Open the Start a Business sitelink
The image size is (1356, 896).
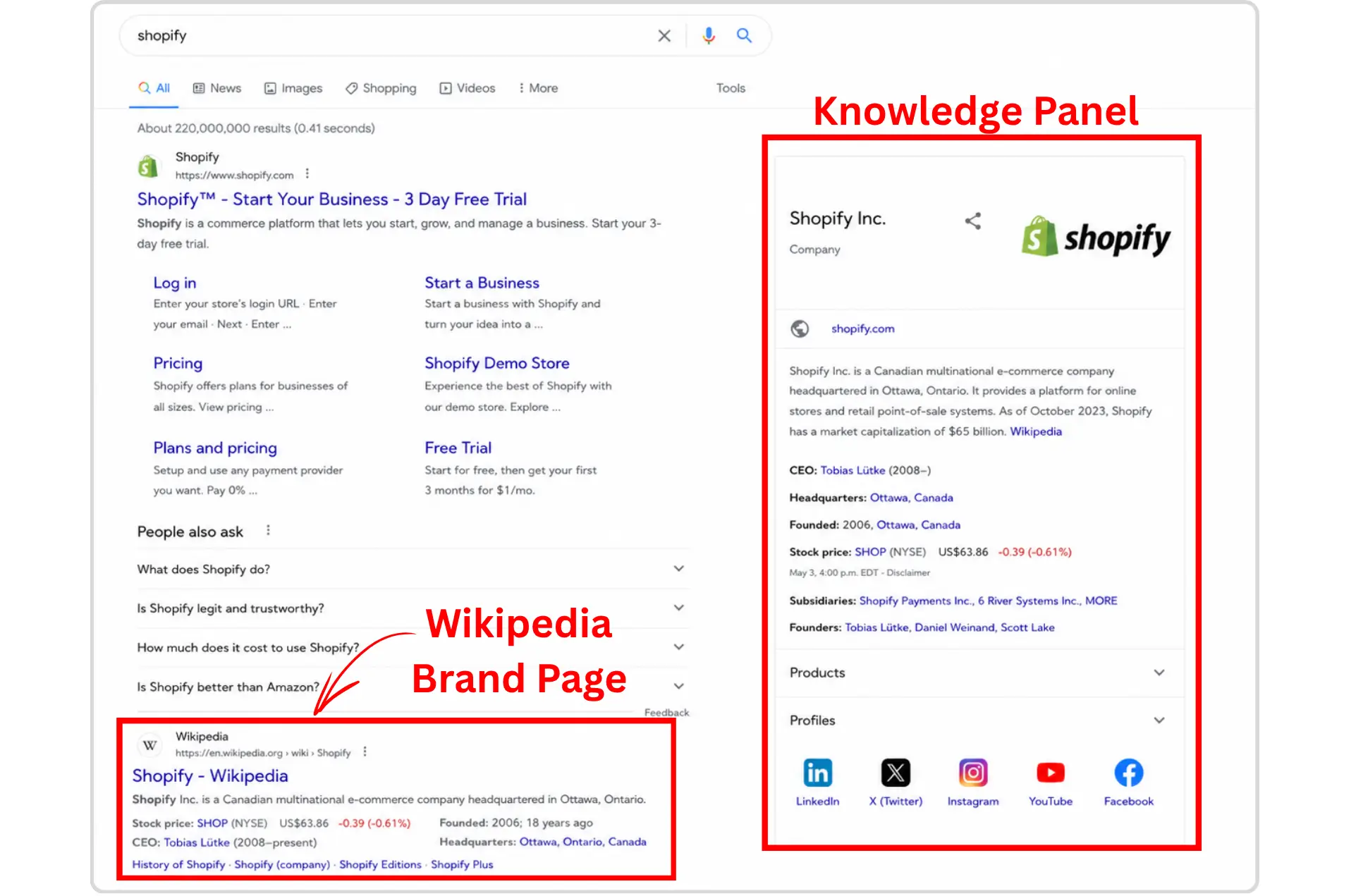(x=482, y=283)
